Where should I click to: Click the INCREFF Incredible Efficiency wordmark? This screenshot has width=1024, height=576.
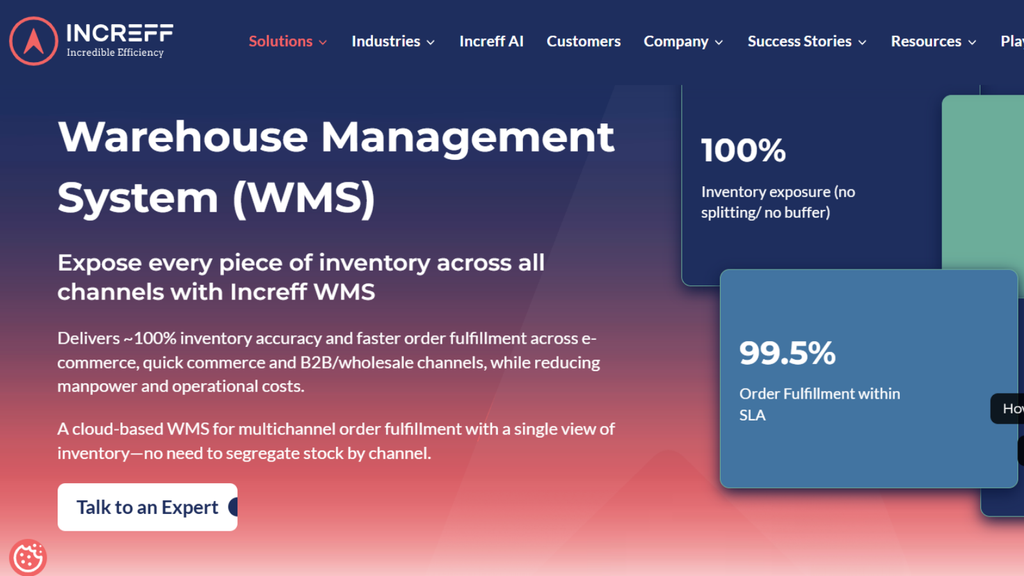tap(120, 40)
